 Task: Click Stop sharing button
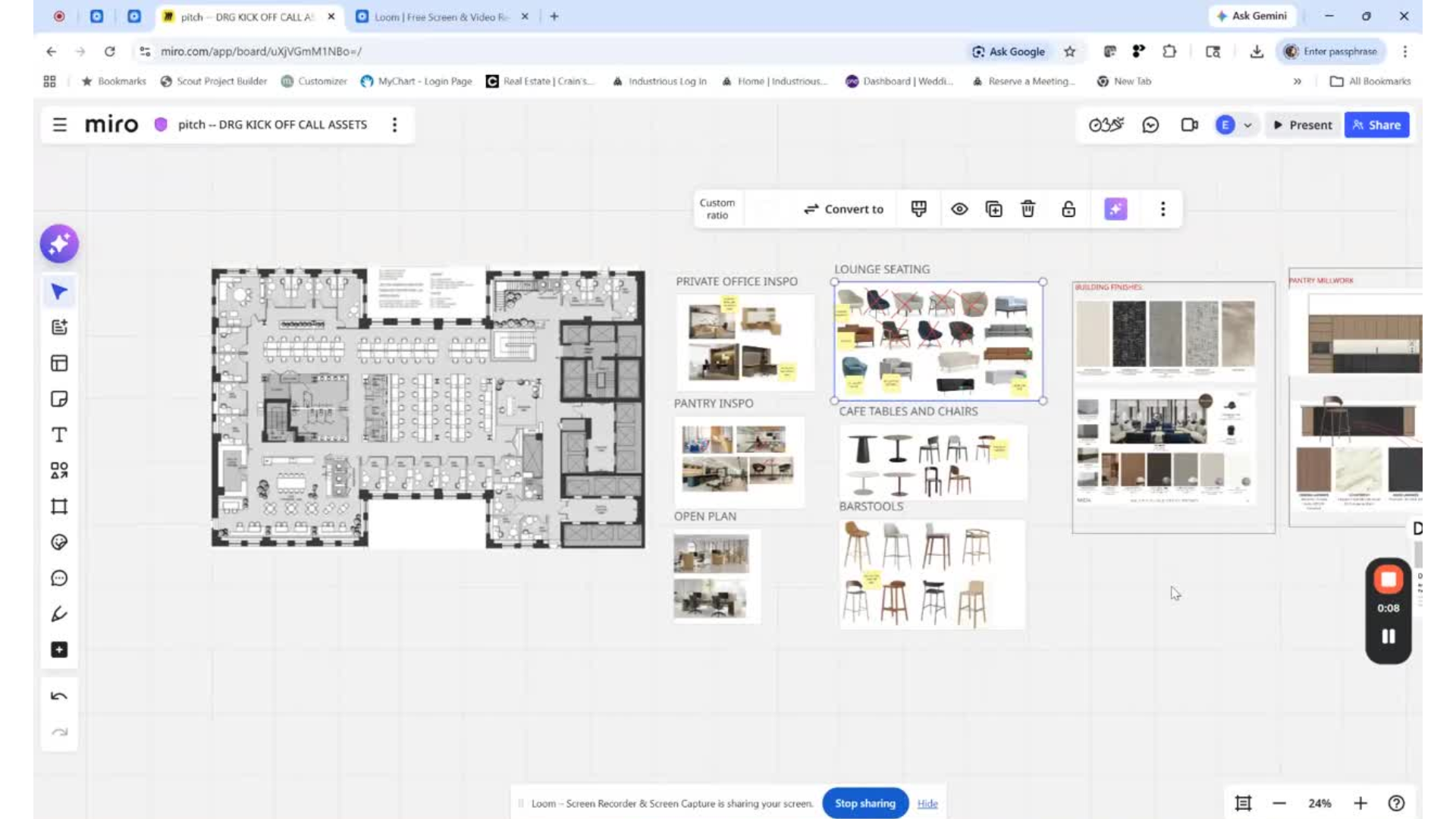click(865, 803)
